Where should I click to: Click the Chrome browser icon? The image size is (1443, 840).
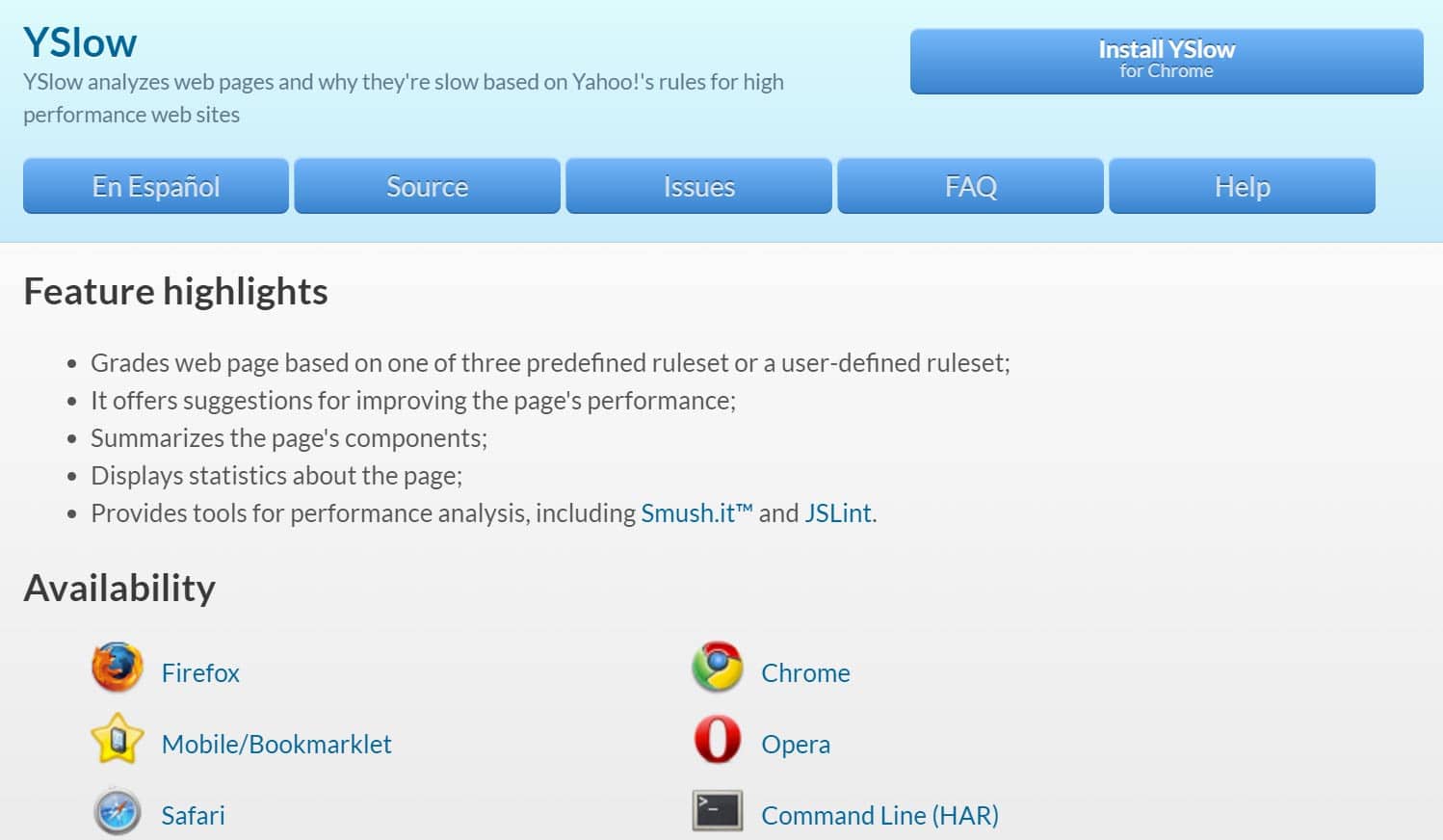[718, 667]
